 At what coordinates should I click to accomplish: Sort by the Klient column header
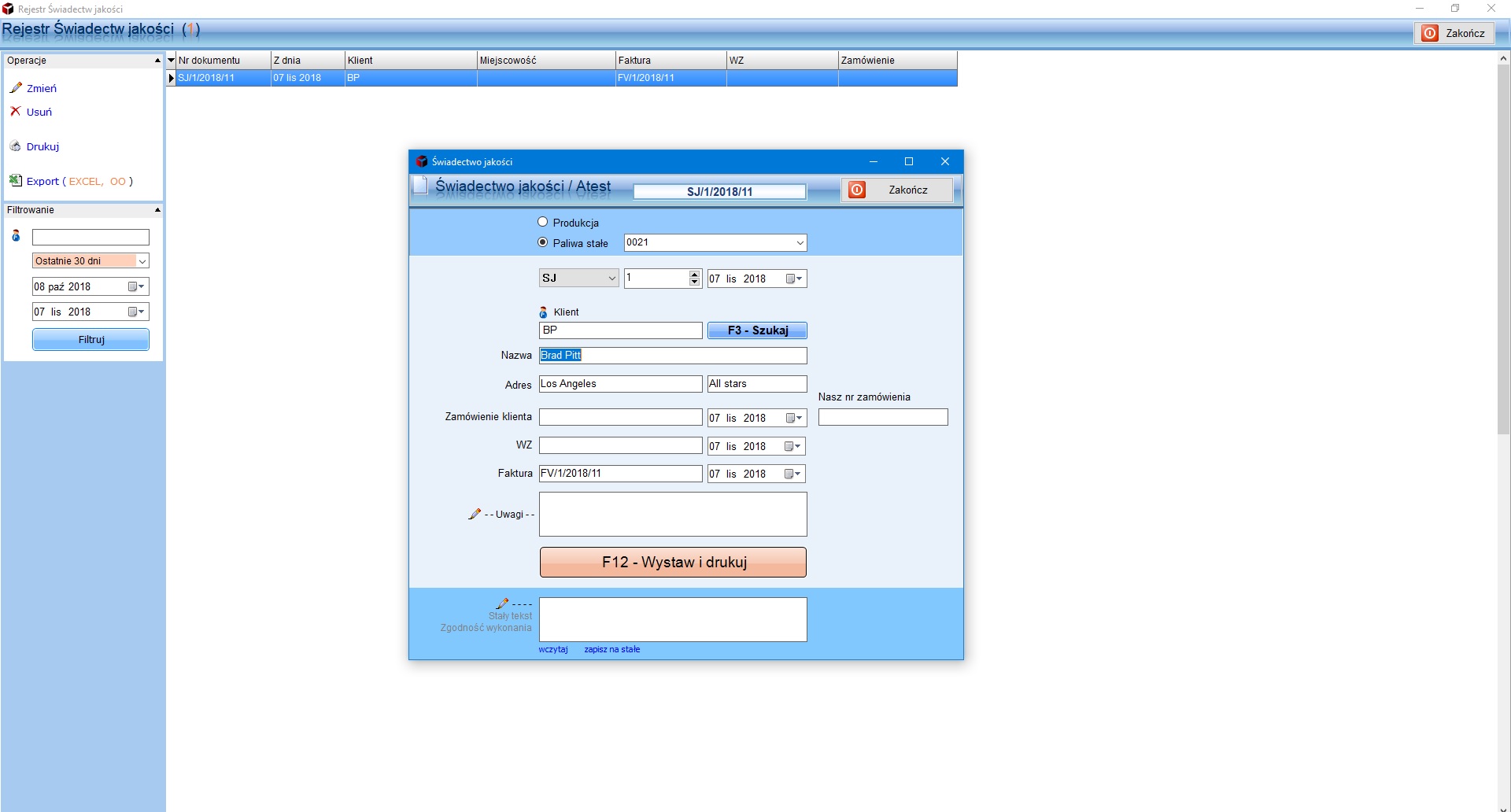click(410, 61)
